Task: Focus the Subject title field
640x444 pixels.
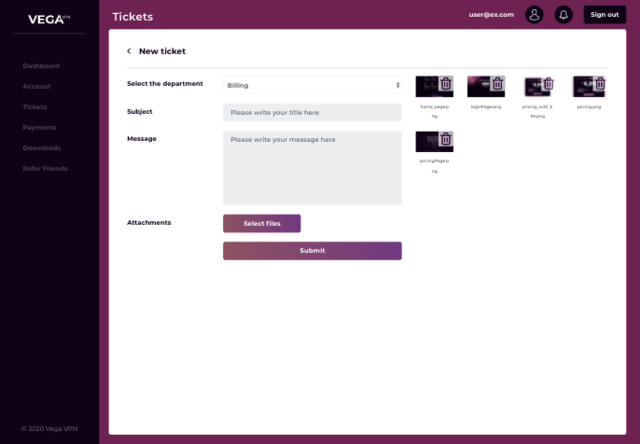Action: click(312, 112)
